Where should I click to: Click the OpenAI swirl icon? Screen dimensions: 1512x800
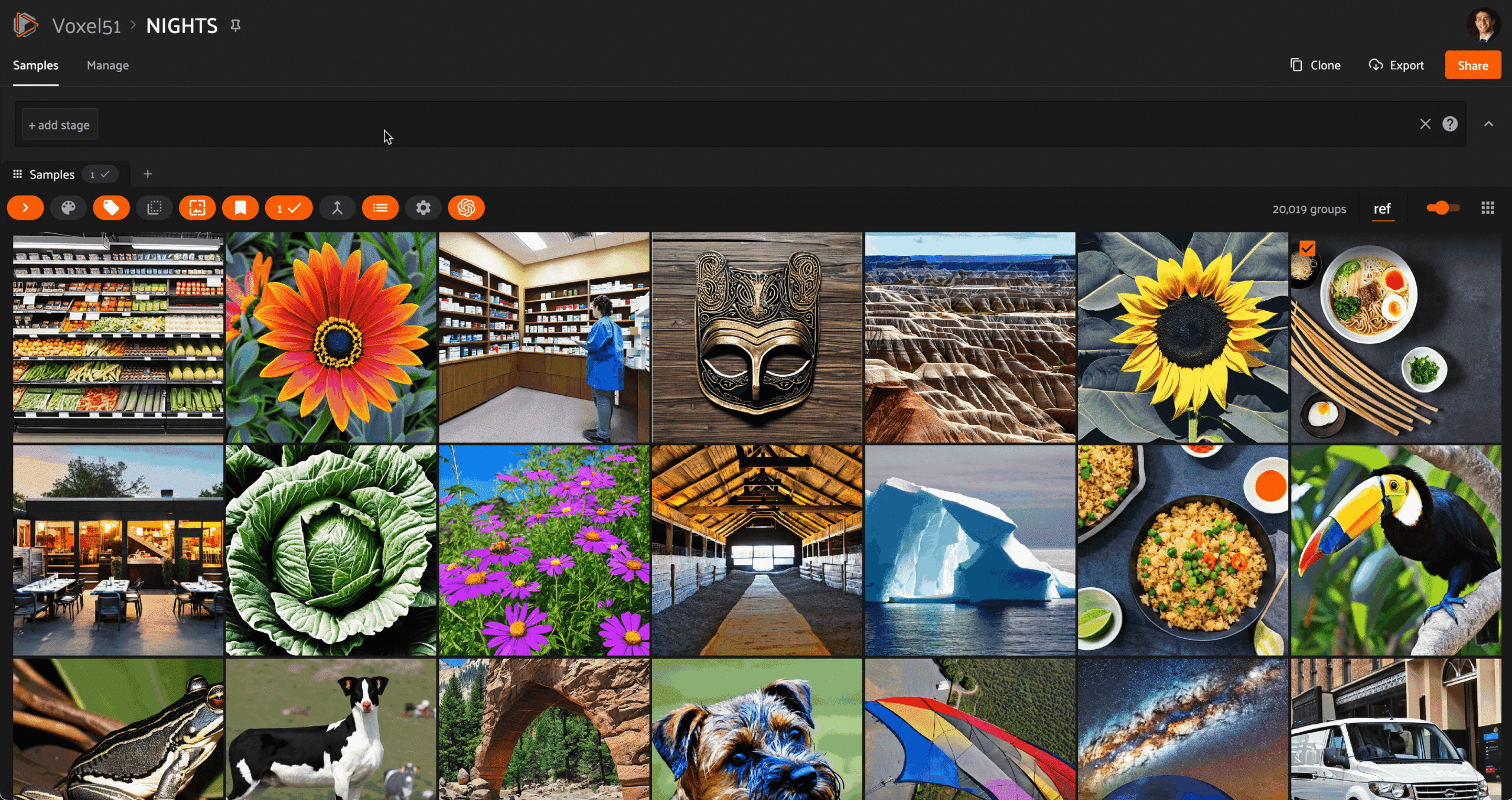(x=467, y=208)
